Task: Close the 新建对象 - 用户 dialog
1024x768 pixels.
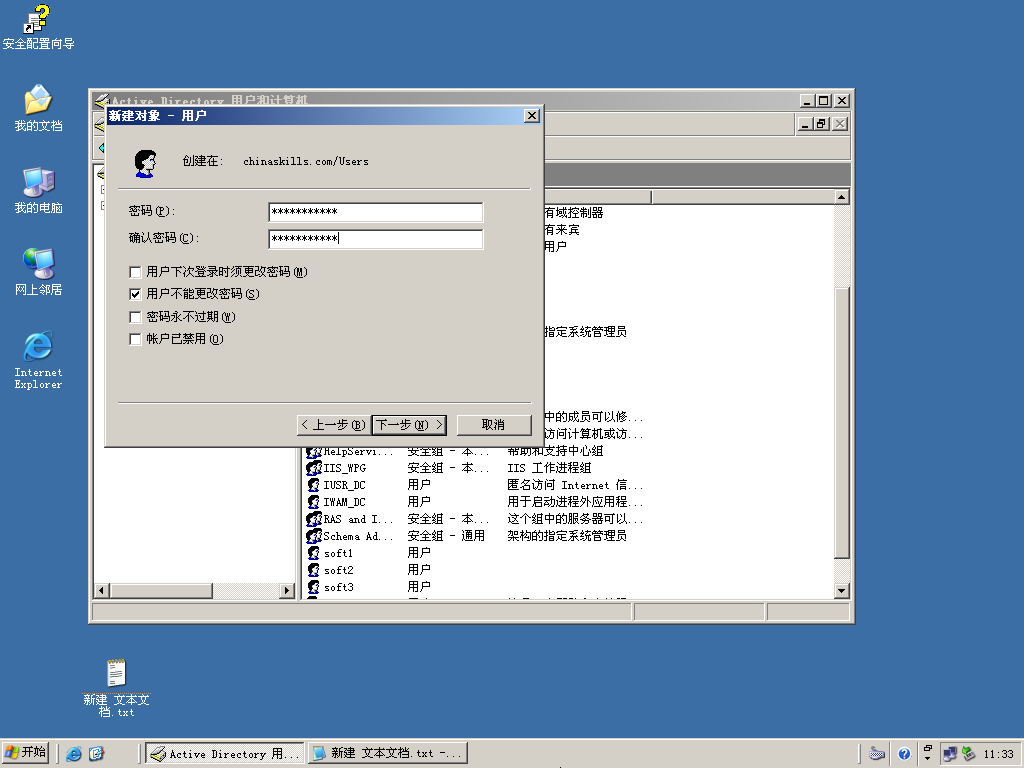Action: coord(532,116)
